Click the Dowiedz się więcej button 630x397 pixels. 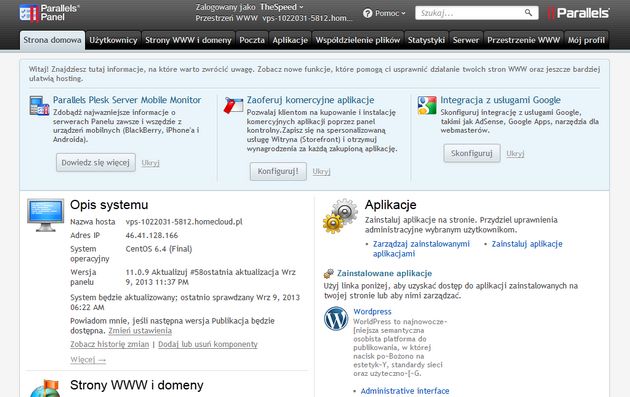(96, 162)
